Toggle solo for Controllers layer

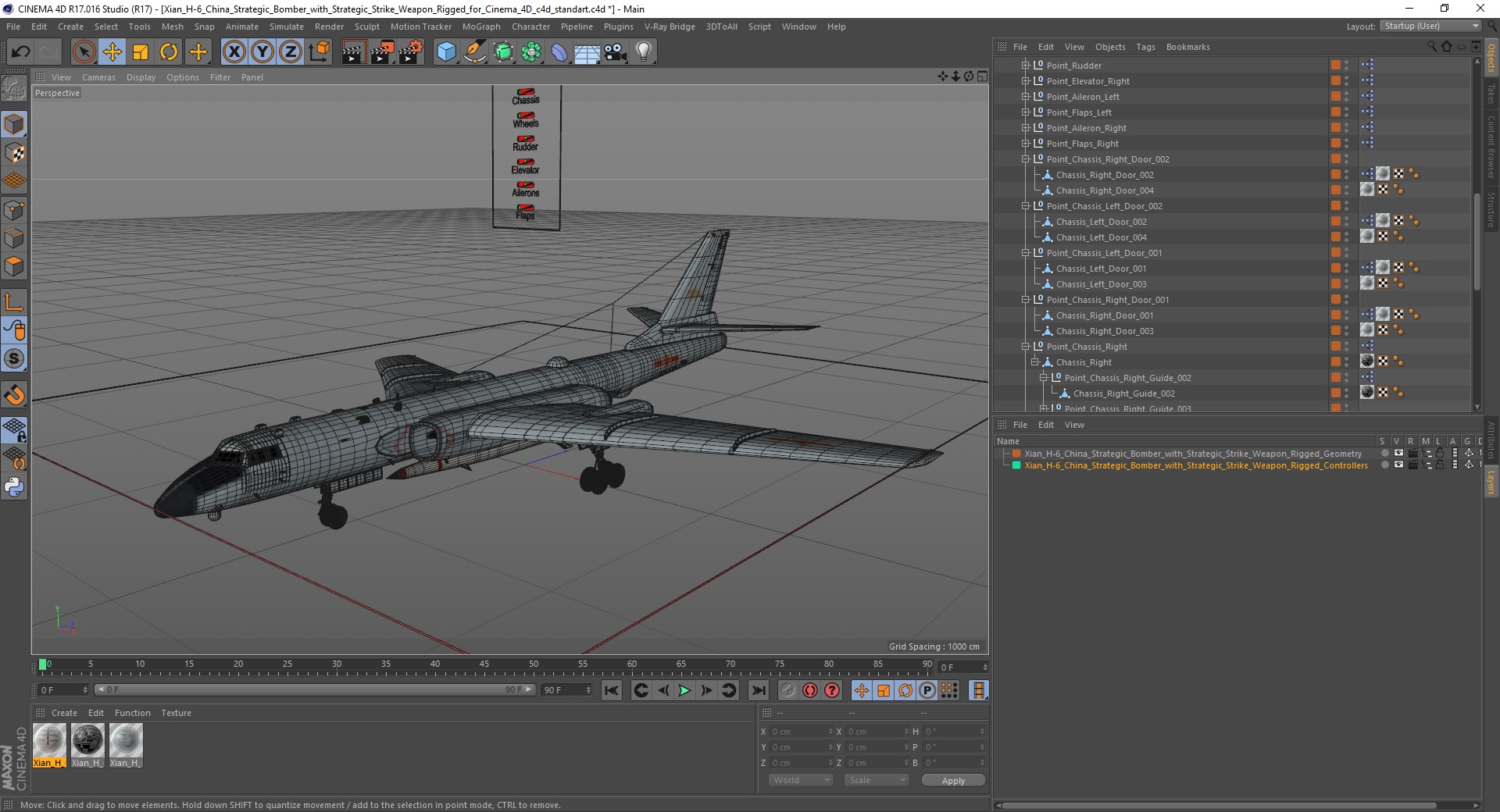click(x=1385, y=465)
